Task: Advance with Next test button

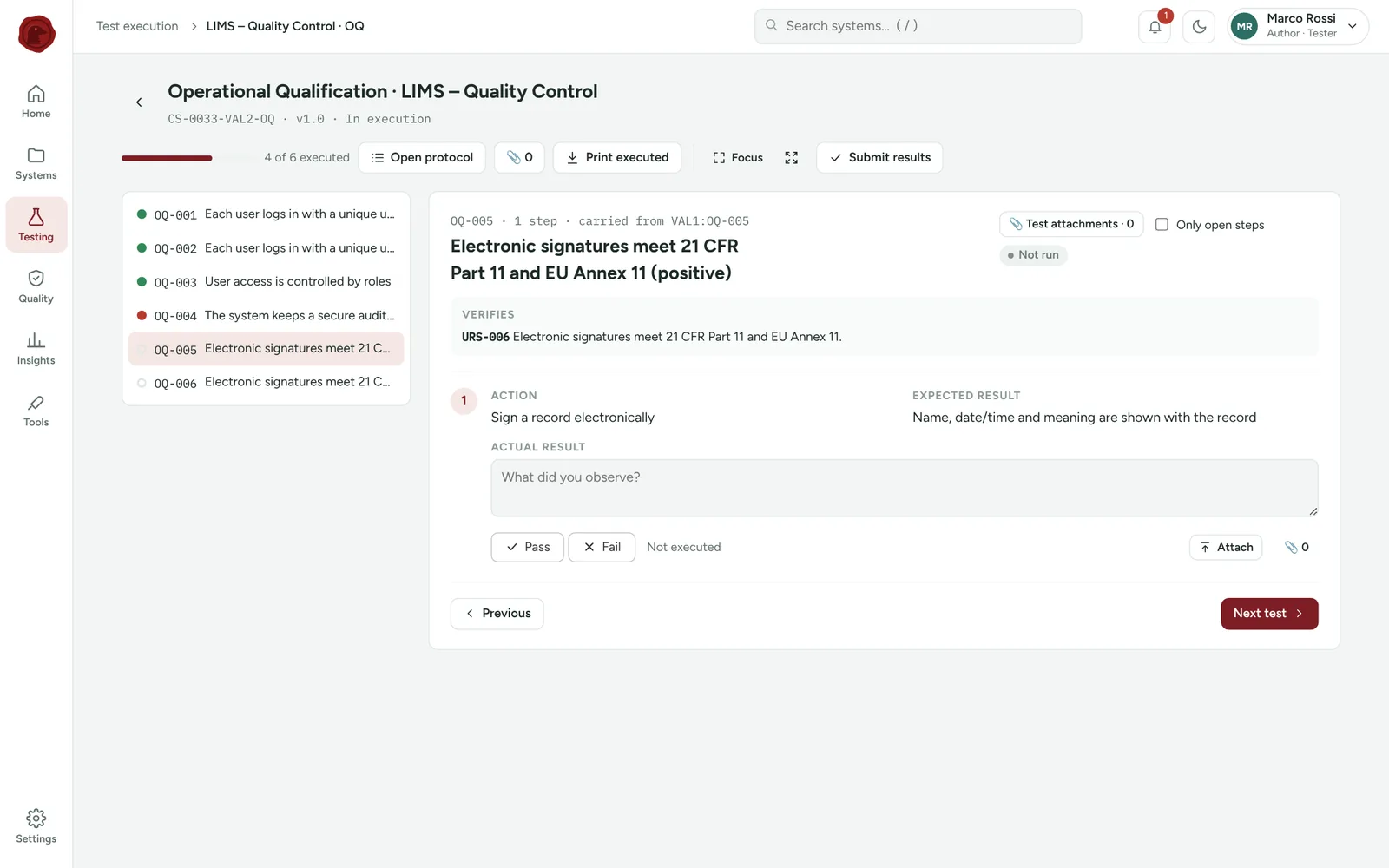Action: pos(1269,614)
